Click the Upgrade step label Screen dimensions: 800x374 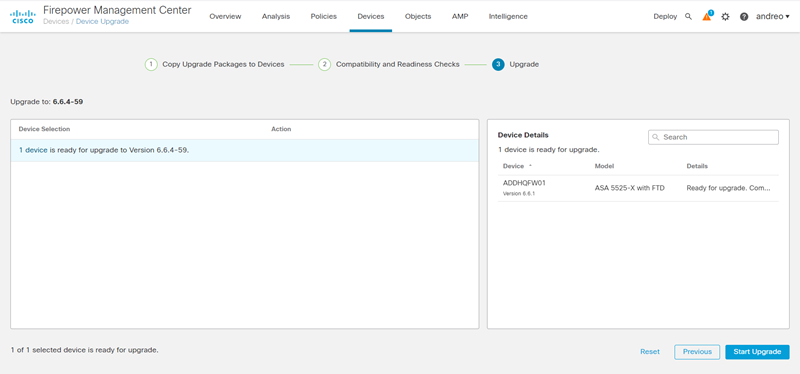coord(524,64)
